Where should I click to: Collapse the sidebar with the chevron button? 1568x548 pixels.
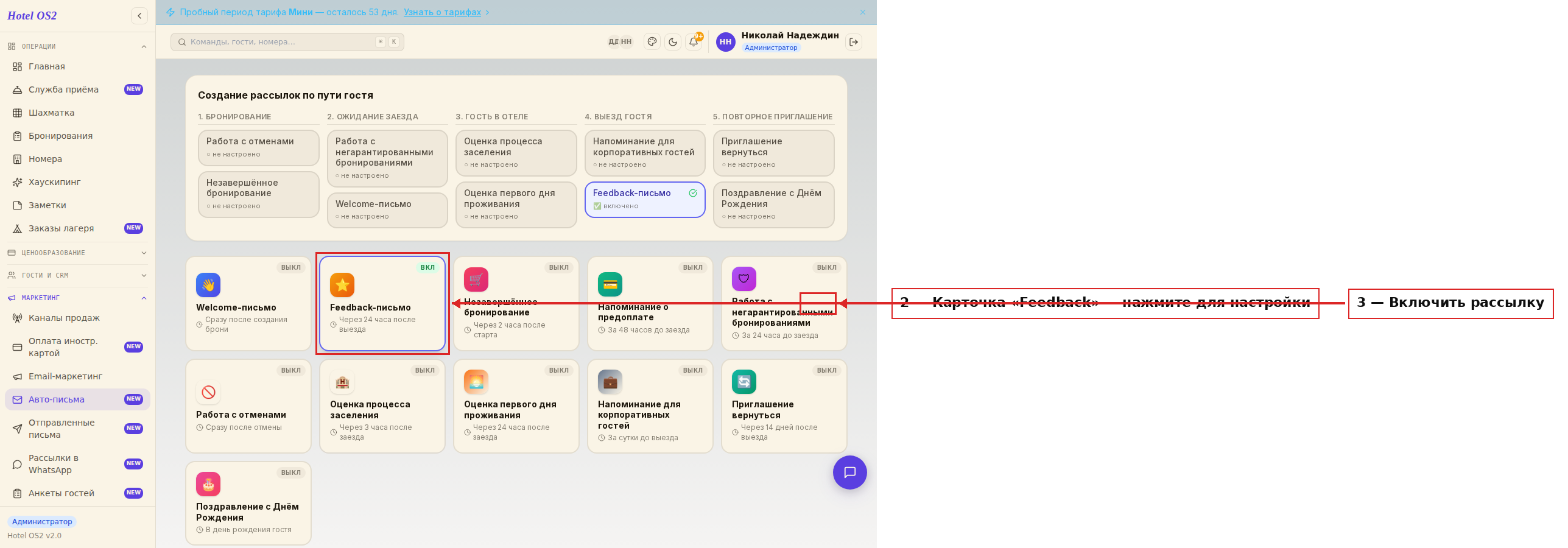tap(139, 16)
